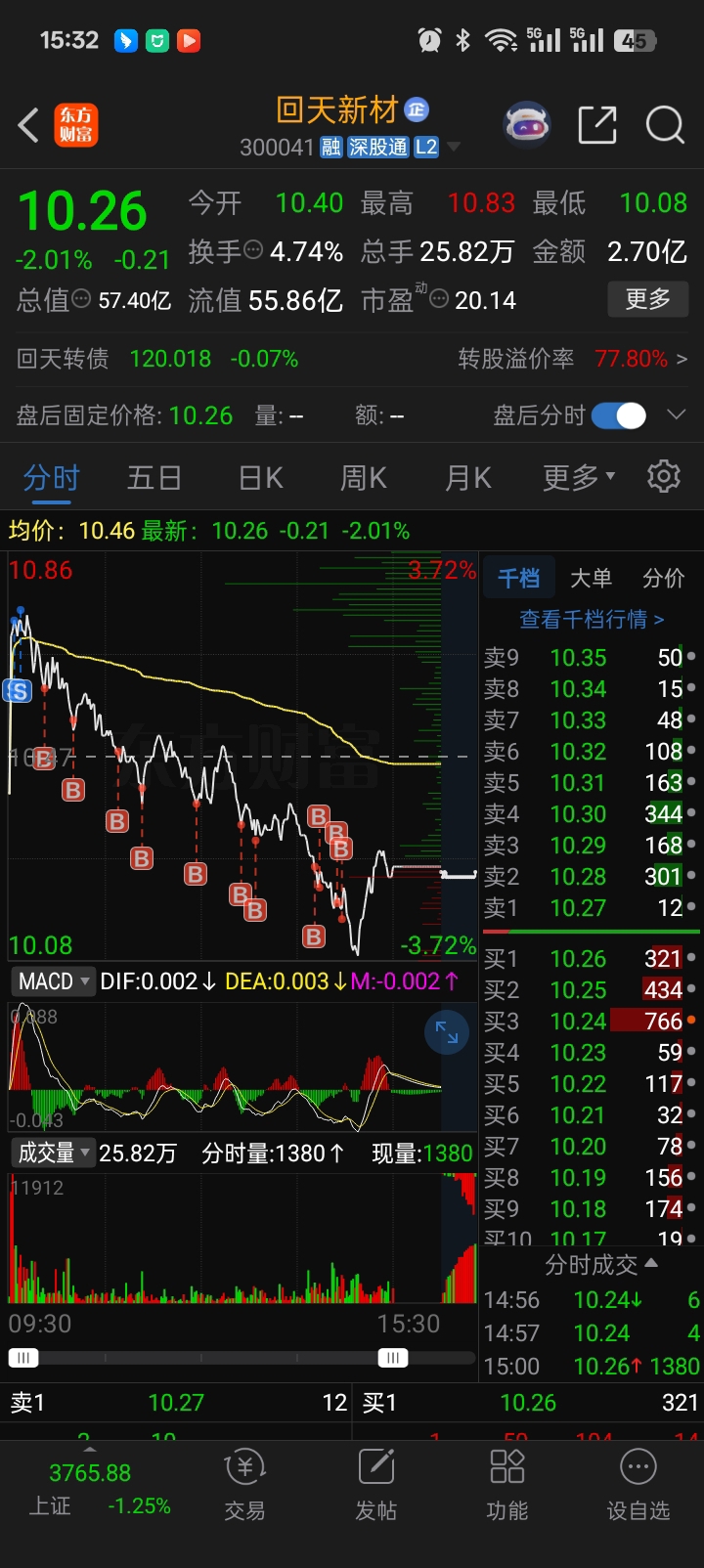Switch to the 大单 tab
The image size is (704, 1568).
(591, 578)
